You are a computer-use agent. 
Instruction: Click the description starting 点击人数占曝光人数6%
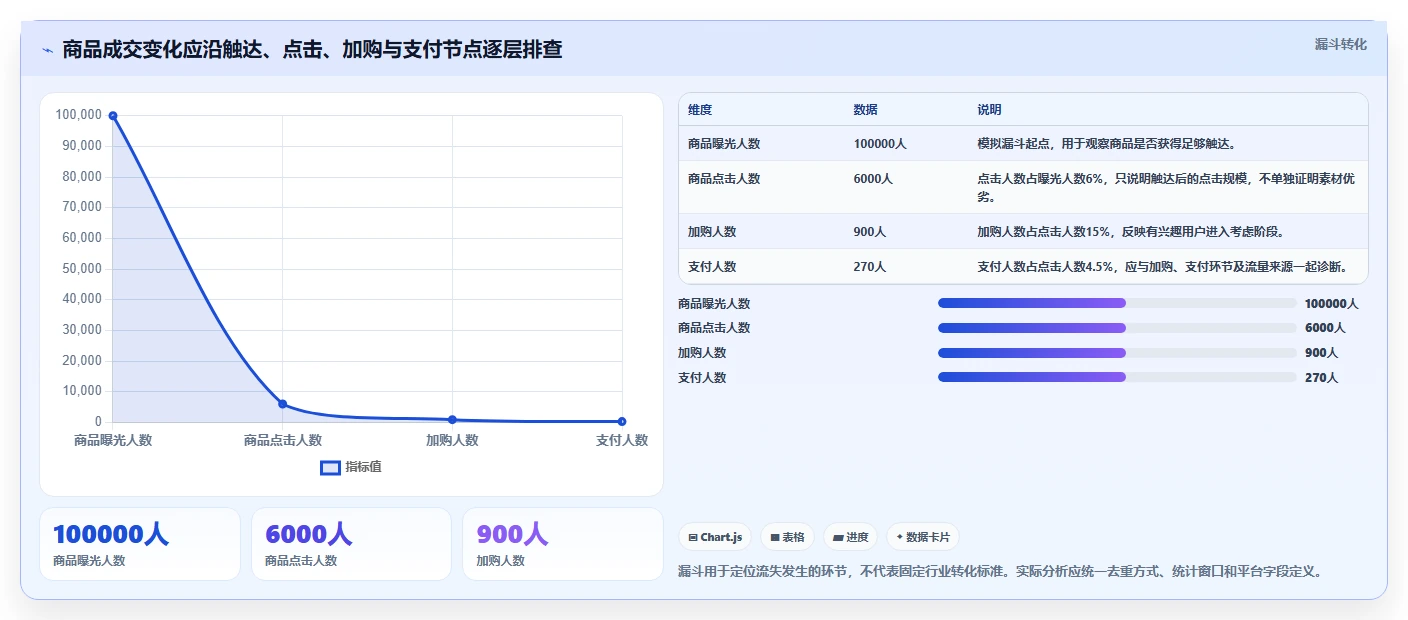(1166, 187)
